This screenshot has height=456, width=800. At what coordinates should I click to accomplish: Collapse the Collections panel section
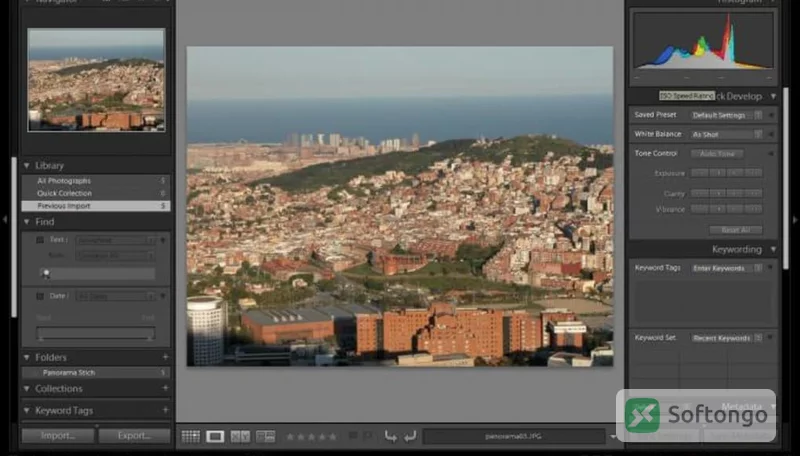[27, 389]
